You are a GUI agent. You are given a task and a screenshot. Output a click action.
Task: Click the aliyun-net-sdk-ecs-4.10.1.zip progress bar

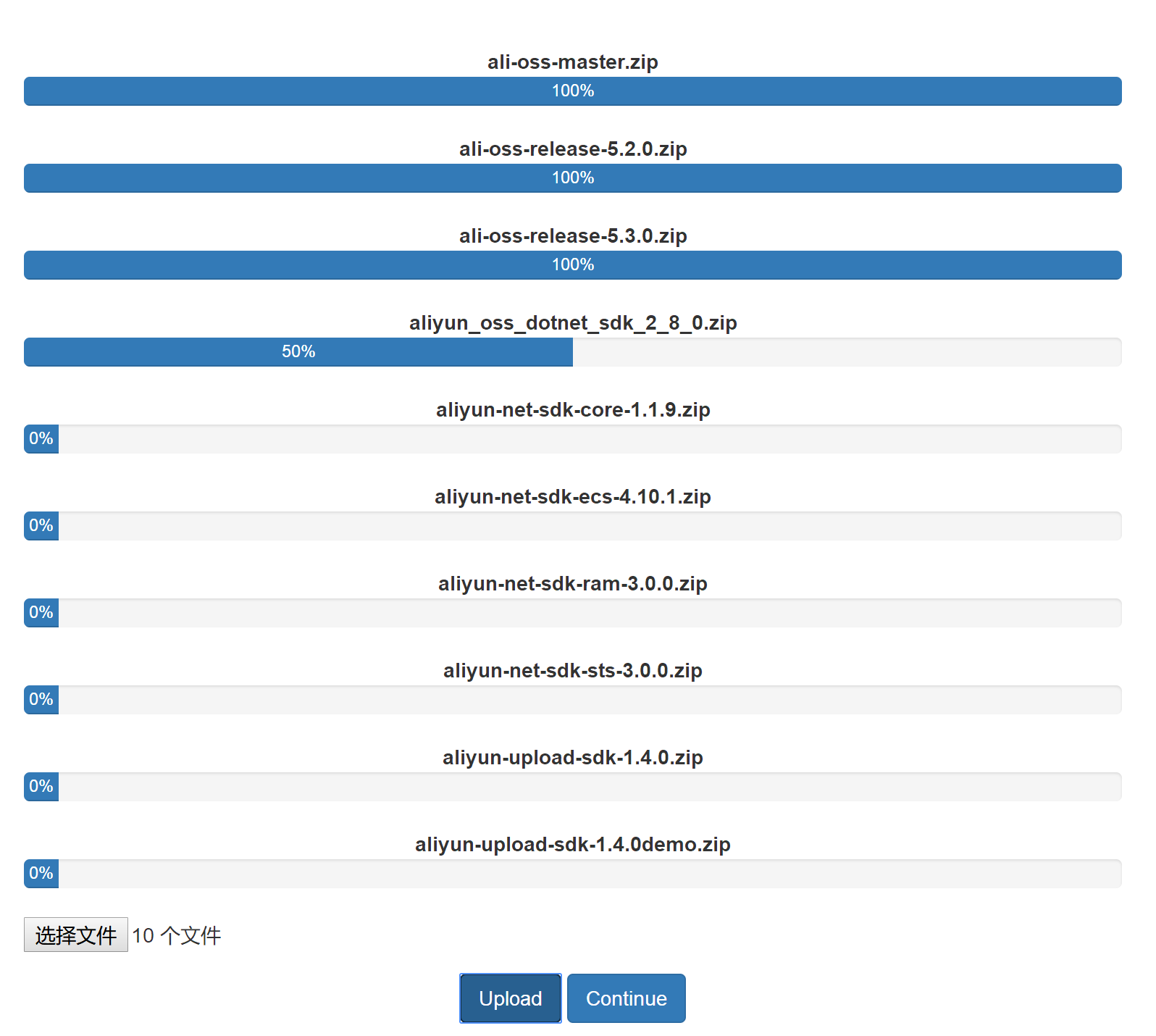coord(573,526)
